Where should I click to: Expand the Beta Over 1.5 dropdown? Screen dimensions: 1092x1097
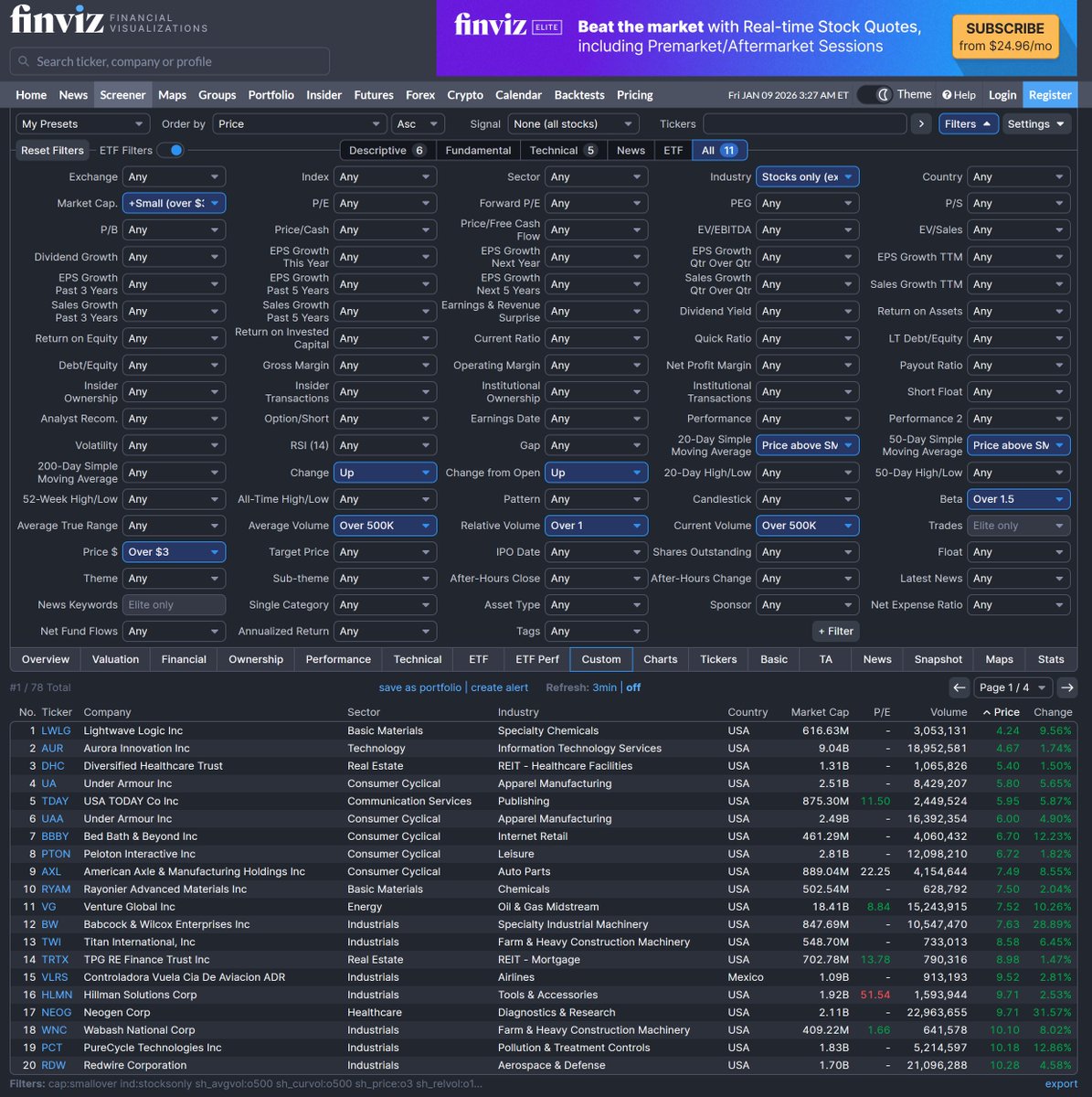click(1018, 499)
